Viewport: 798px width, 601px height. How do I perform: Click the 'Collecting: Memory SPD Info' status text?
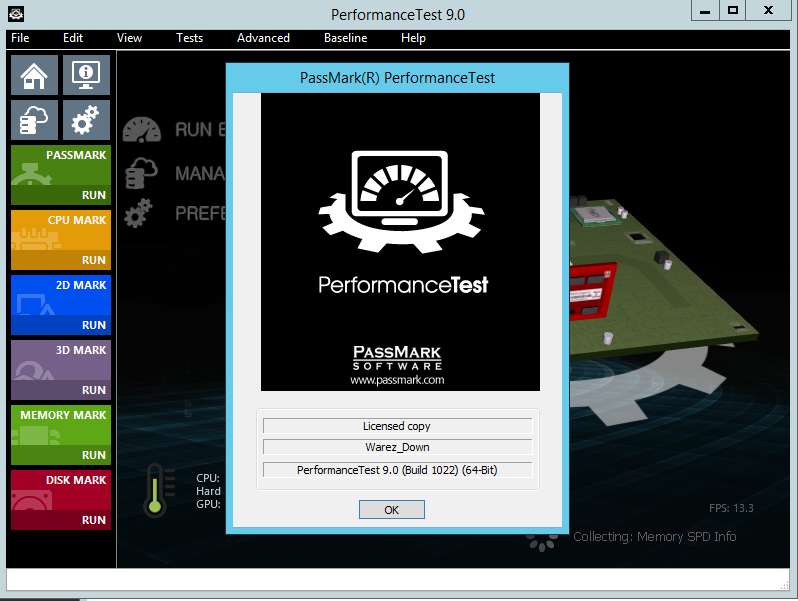coord(654,537)
